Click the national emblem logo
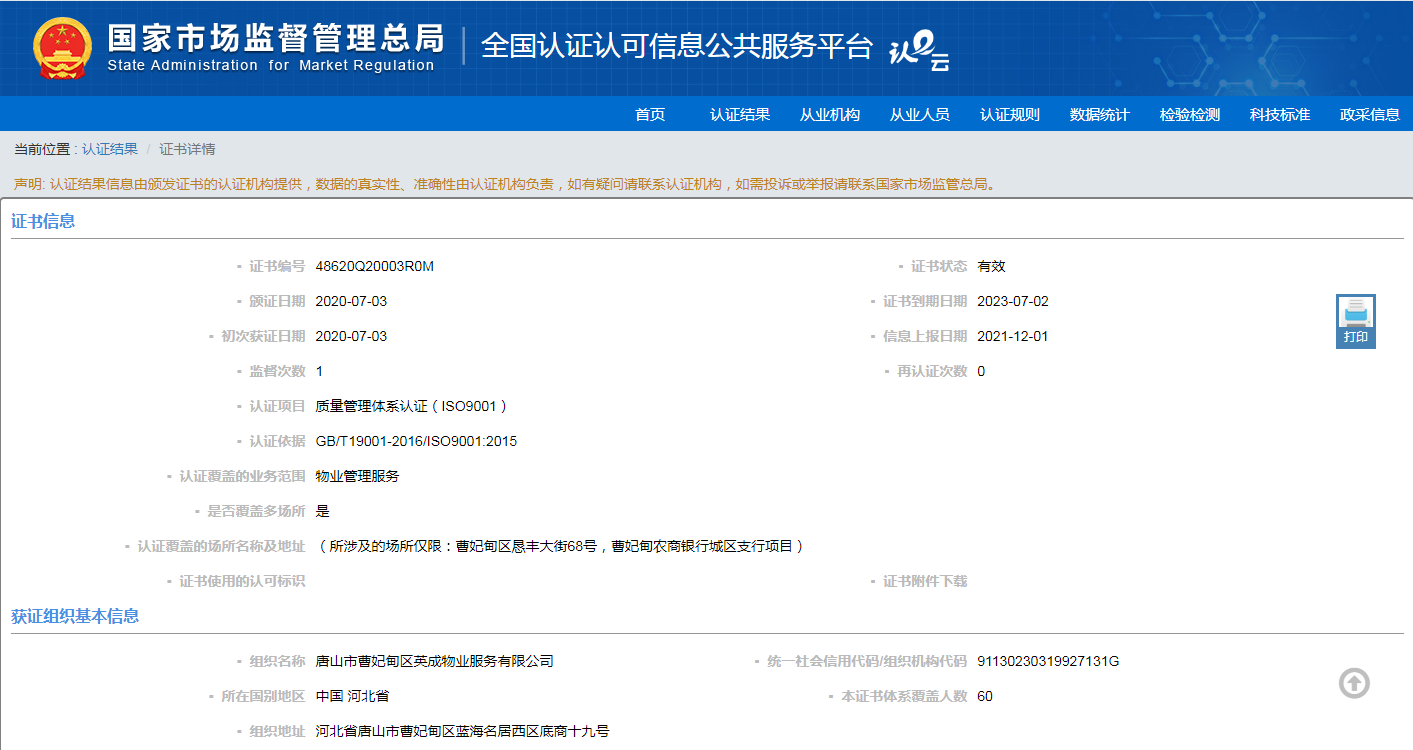 [62, 48]
